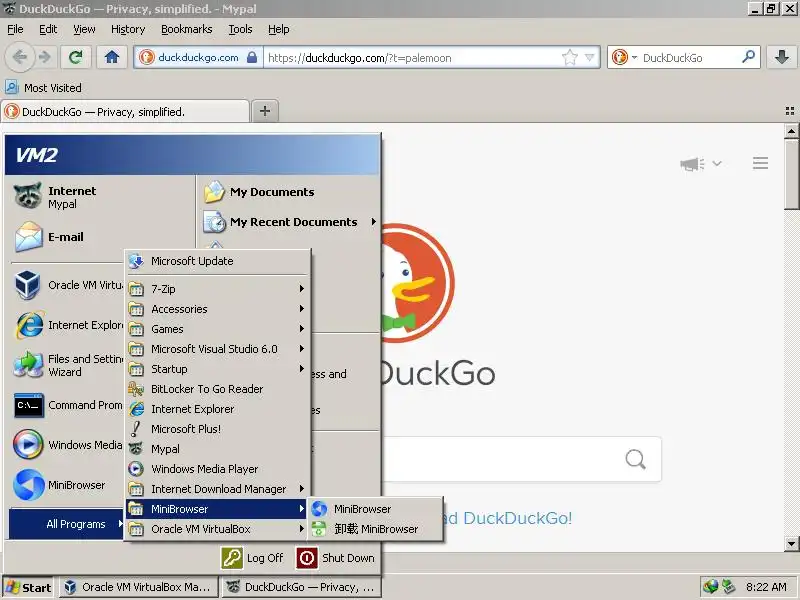Expand the 7-Zip program folder
Viewport: 800px width, 600px height.
coord(218,289)
